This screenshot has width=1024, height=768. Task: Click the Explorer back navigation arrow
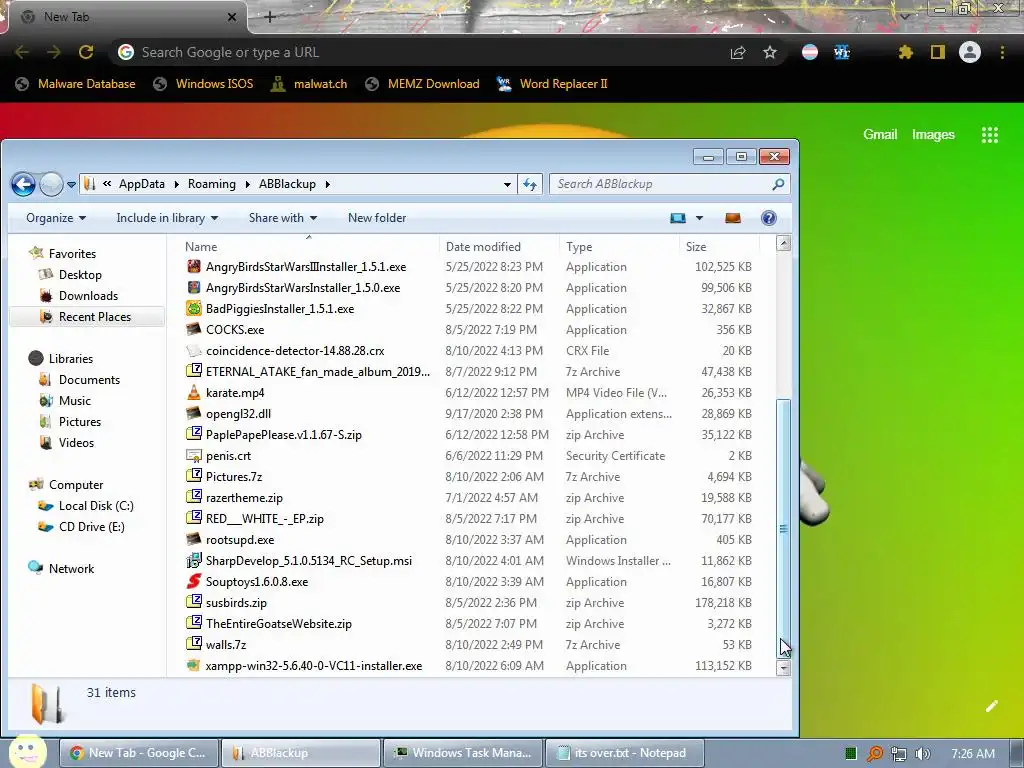pyautogui.click(x=24, y=184)
